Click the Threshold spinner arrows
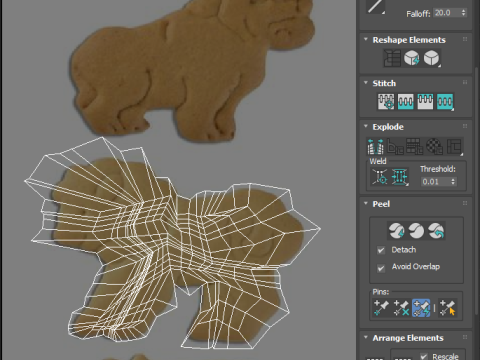480x360 pixels. click(x=453, y=182)
